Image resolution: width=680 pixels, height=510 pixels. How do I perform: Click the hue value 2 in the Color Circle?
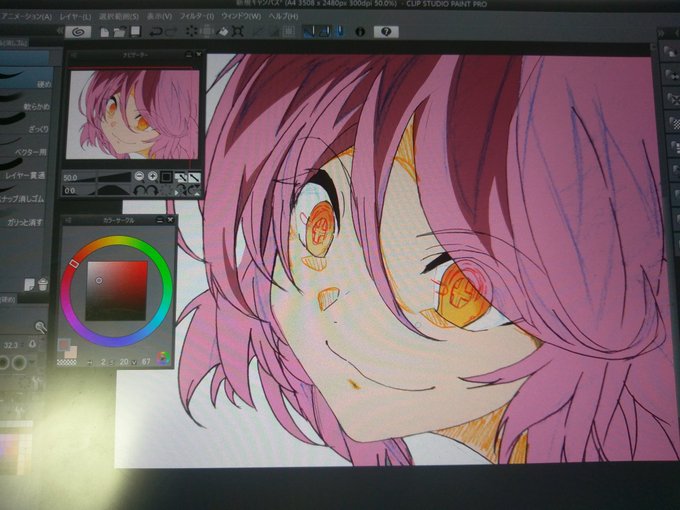coord(103,361)
